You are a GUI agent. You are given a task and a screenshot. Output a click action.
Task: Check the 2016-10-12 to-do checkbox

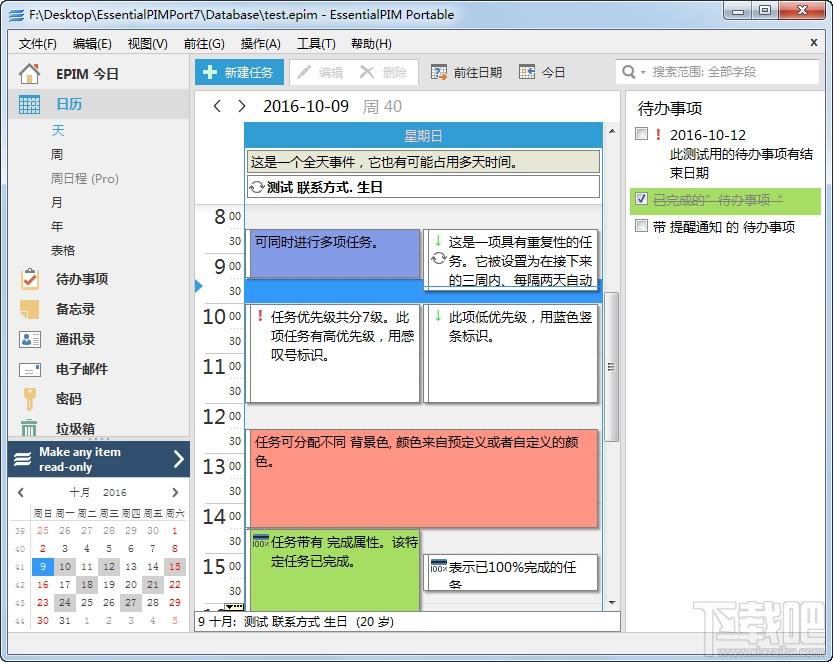tap(642, 134)
